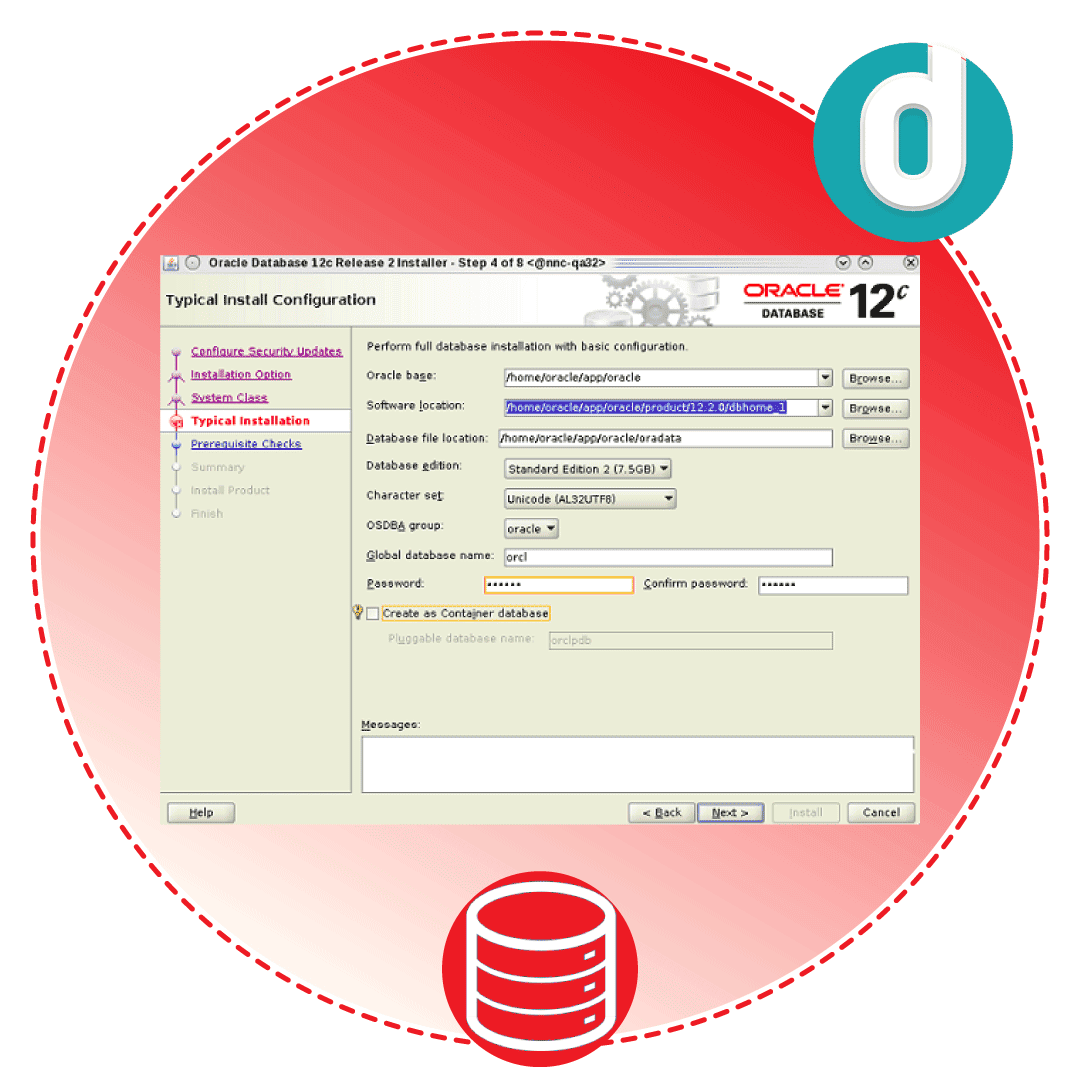Screen dimensions: 1080x1080
Task: Browse for the Oracle base directory
Action: [x=875, y=378]
